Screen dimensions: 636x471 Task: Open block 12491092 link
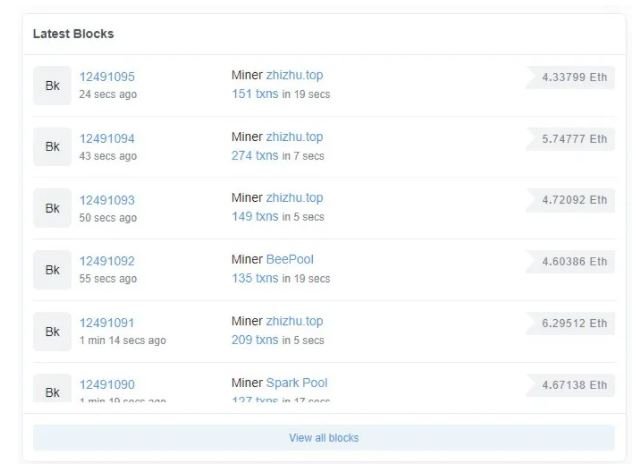coord(107,261)
